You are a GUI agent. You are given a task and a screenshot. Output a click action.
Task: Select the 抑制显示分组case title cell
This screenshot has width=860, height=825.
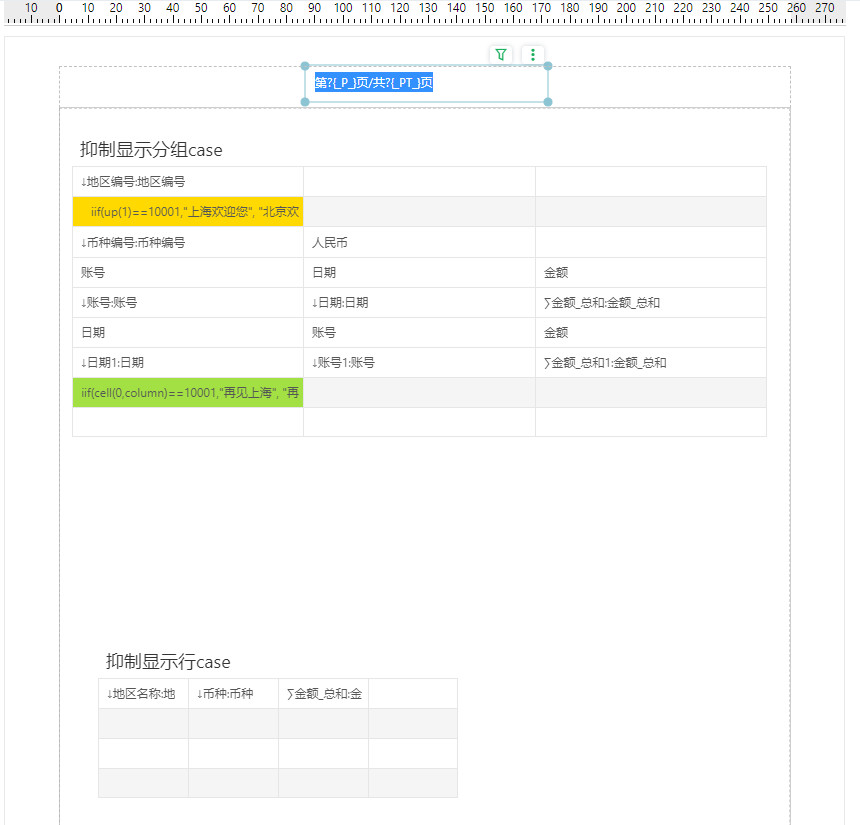[x=150, y=150]
